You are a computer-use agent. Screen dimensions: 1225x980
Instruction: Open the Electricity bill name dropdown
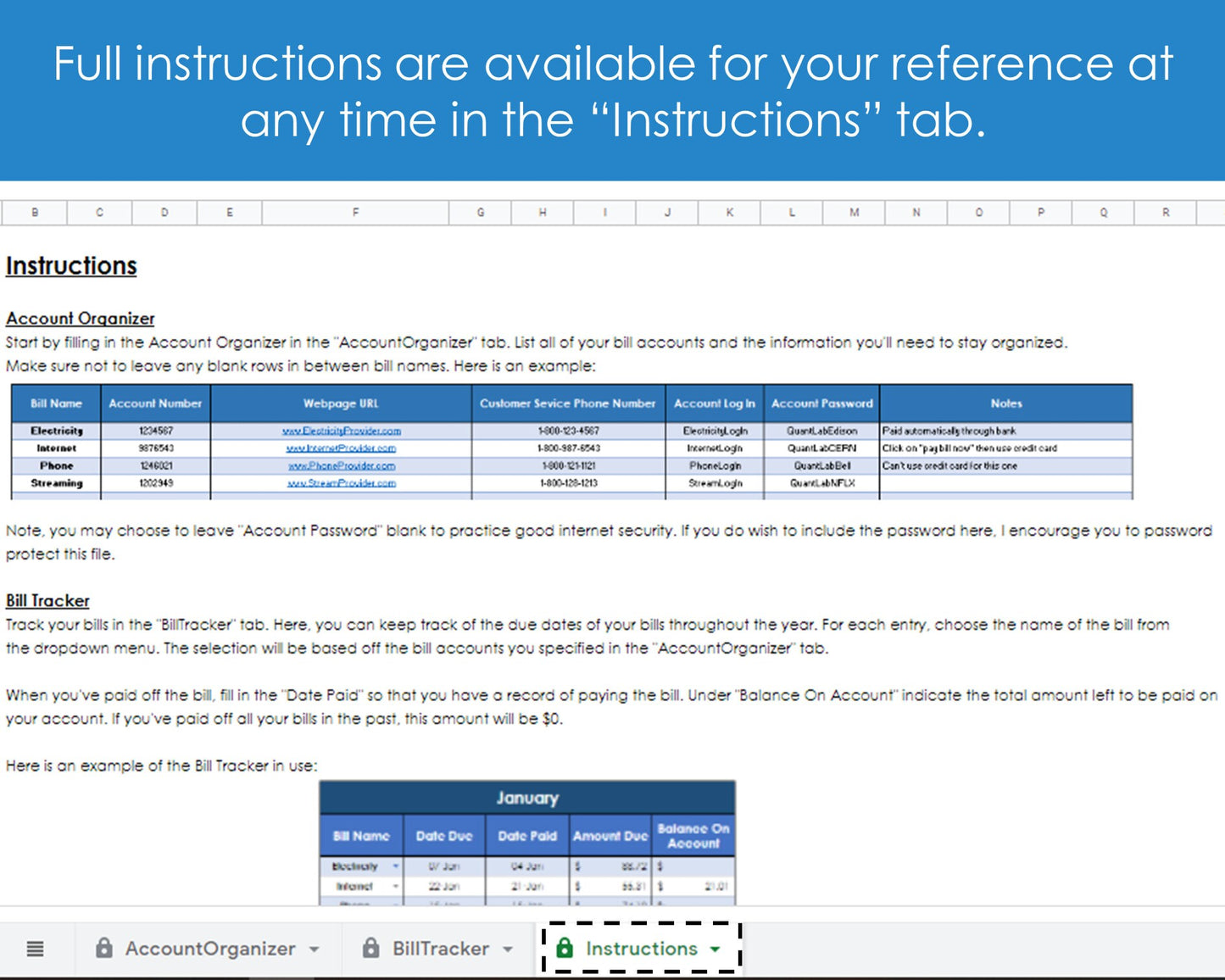click(395, 866)
